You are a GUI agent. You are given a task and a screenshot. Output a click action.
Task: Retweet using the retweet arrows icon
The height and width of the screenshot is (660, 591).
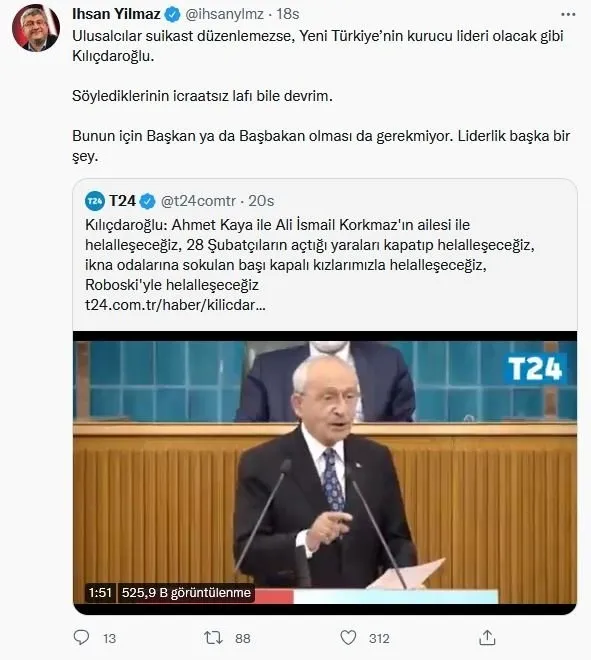pos(213,638)
